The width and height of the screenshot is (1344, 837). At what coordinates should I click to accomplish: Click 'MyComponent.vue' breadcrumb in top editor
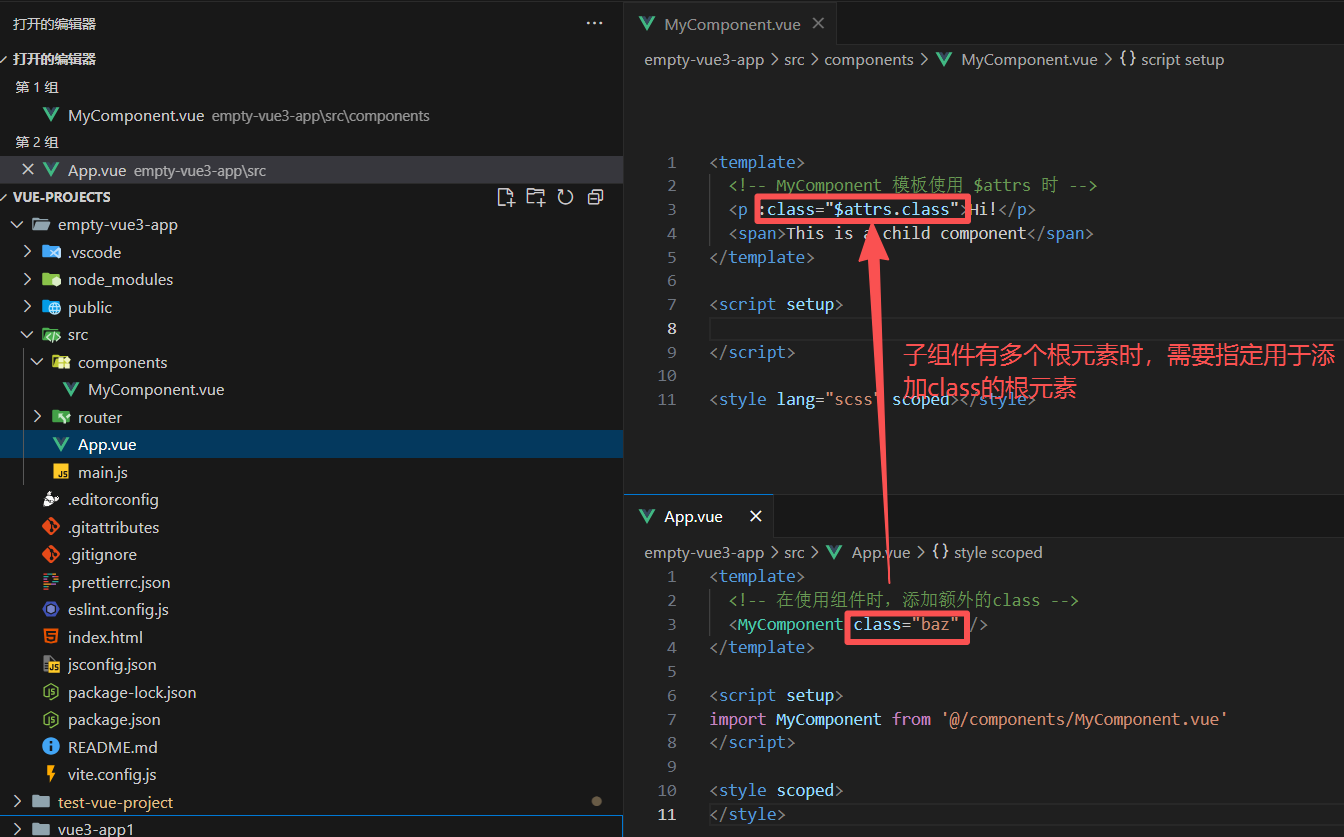(1029, 59)
